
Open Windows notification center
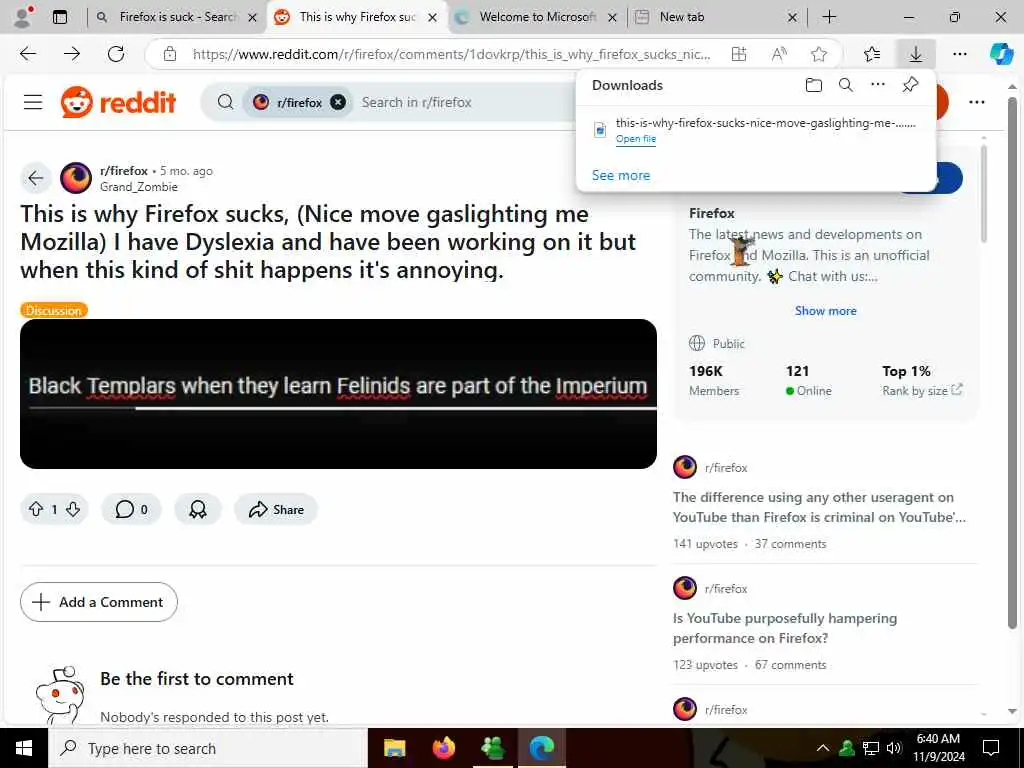[991, 748]
